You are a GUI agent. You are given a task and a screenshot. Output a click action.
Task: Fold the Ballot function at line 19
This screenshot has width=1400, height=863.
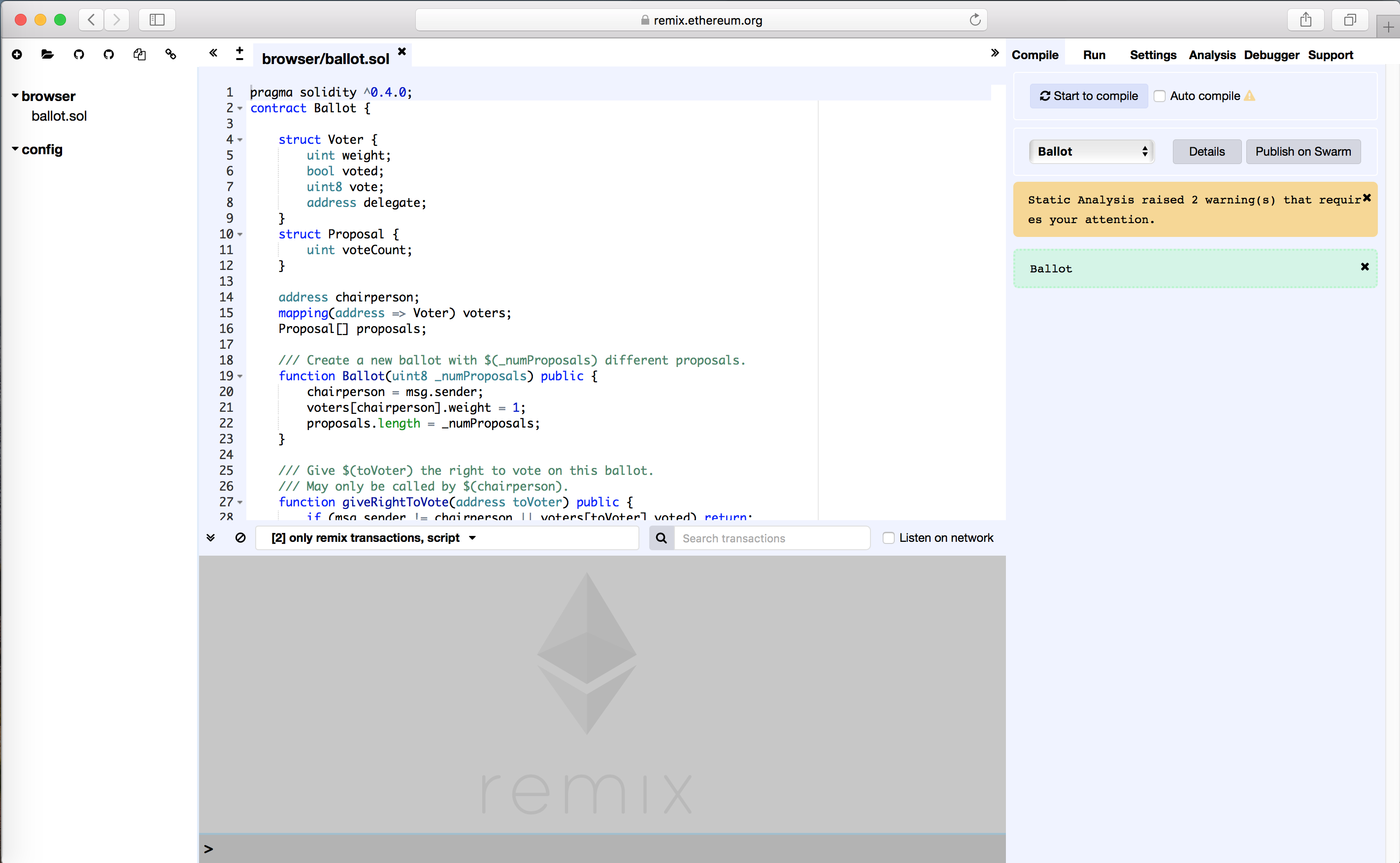240,376
